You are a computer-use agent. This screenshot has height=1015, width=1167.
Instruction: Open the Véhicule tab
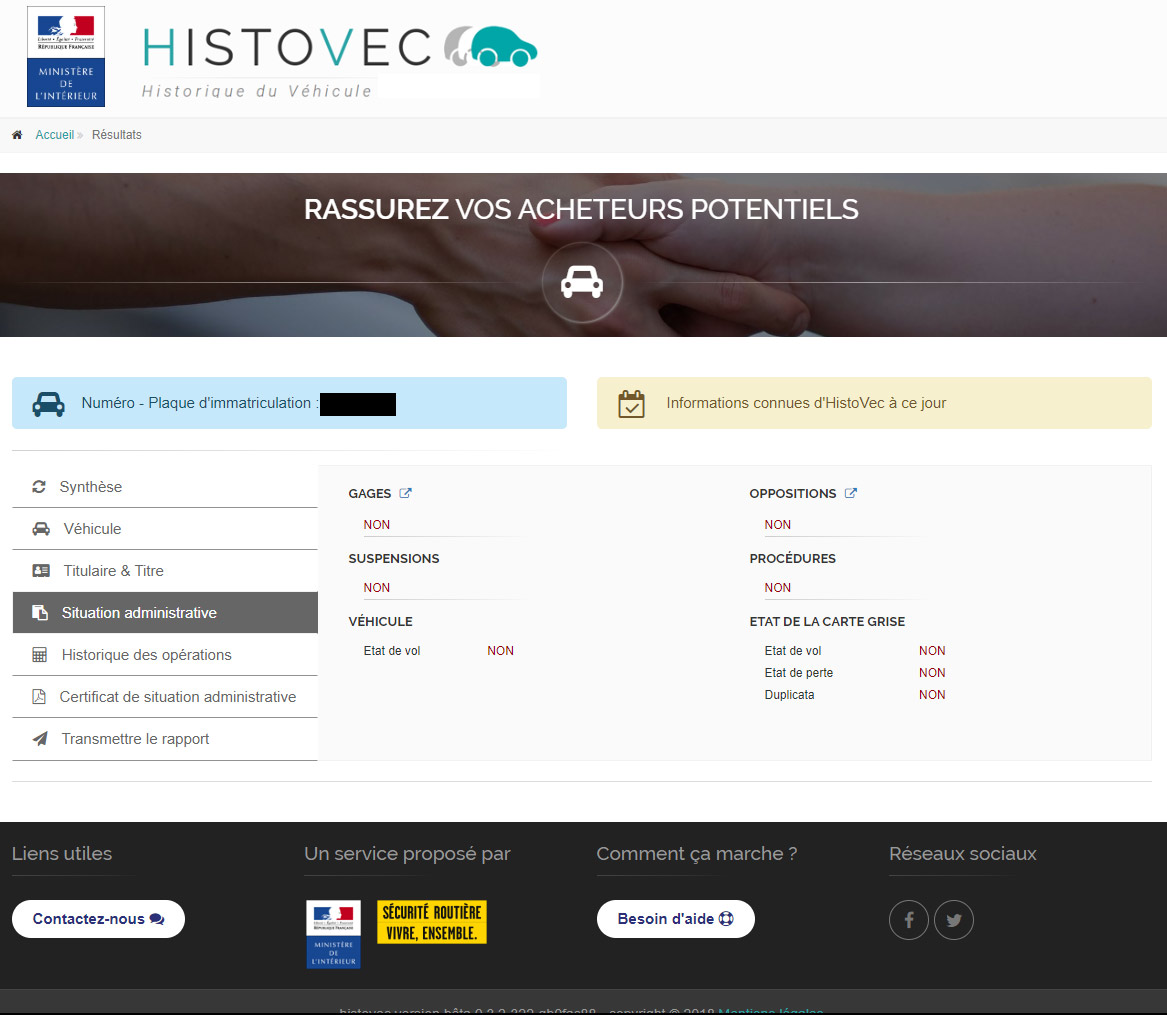tap(165, 529)
